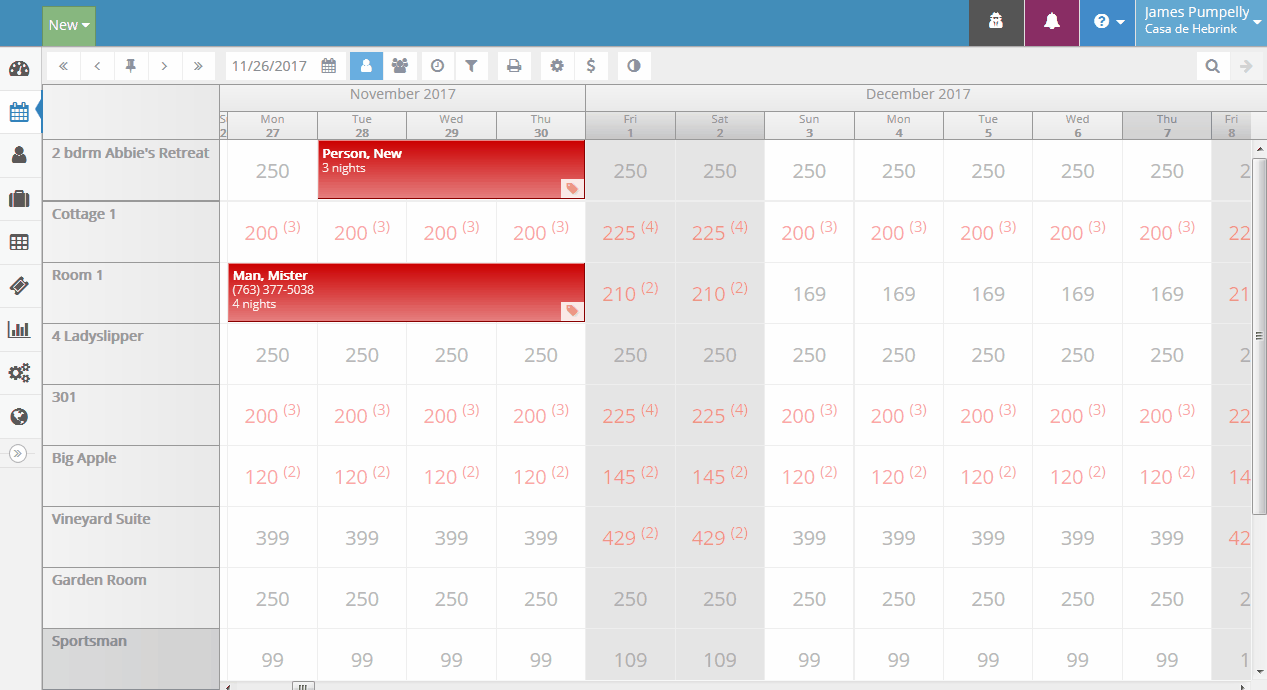
Task: Open the guests (person) section in sidebar
Action: [19, 155]
